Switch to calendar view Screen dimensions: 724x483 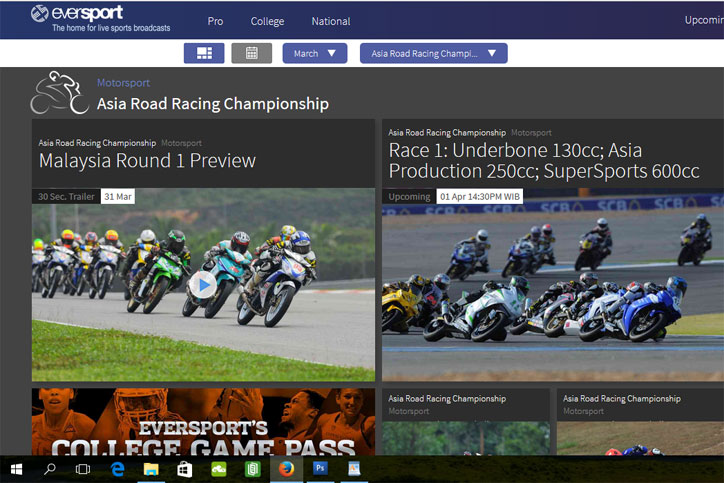click(x=252, y=53)
